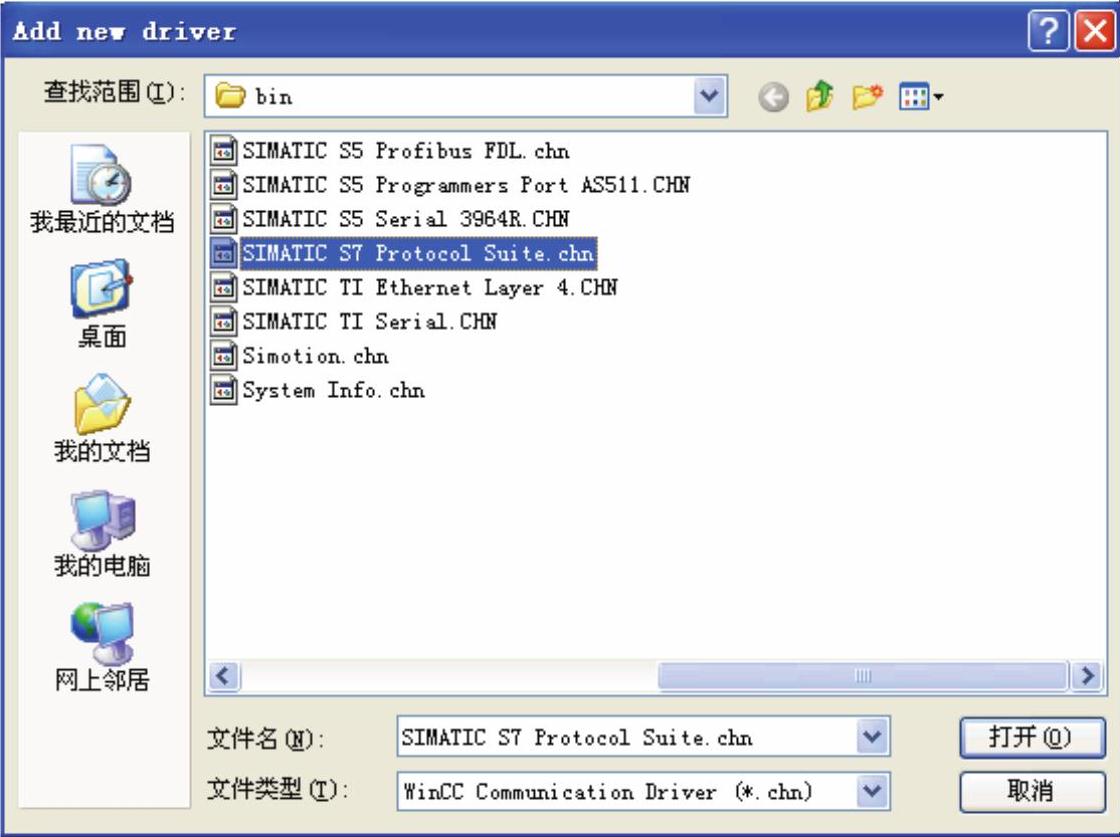
Task: Click the icon of SIMATIC TI Ethernet Layer 4.CHN
Action: click(224, 287)
